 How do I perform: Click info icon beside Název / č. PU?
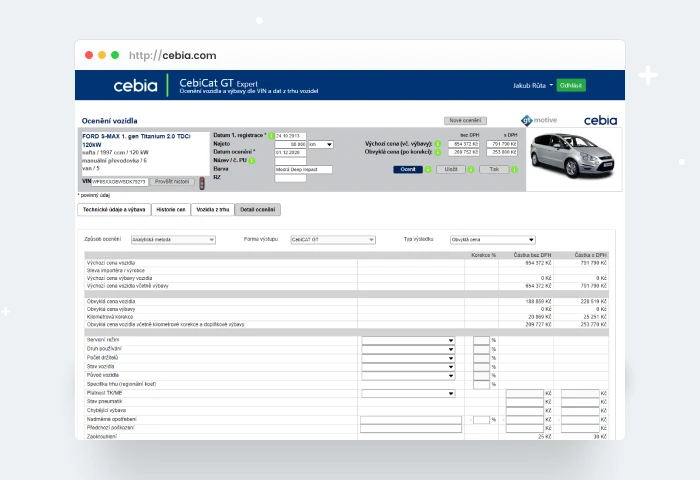tap(252, 161)
